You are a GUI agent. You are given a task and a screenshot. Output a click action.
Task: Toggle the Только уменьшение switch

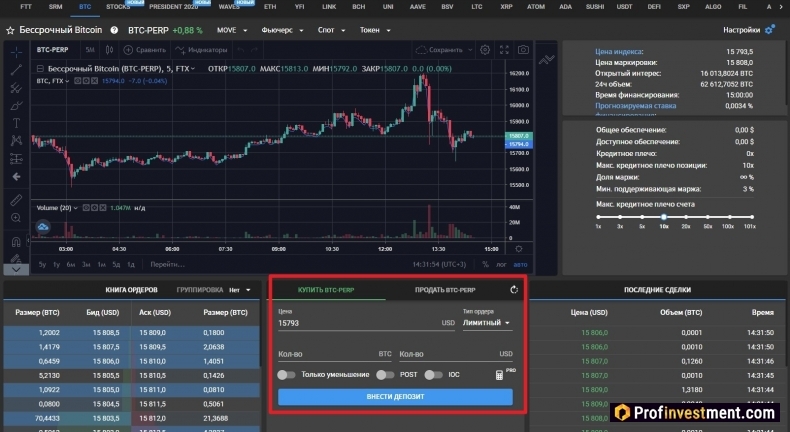coord(286,375)
